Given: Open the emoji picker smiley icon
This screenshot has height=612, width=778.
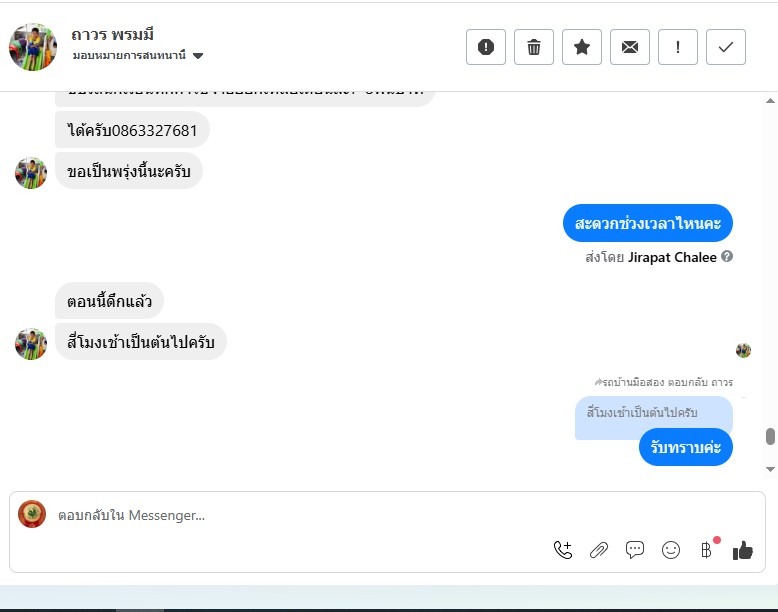Looking at the screenshot, I should pyautogui.click(x=671, y=550).
